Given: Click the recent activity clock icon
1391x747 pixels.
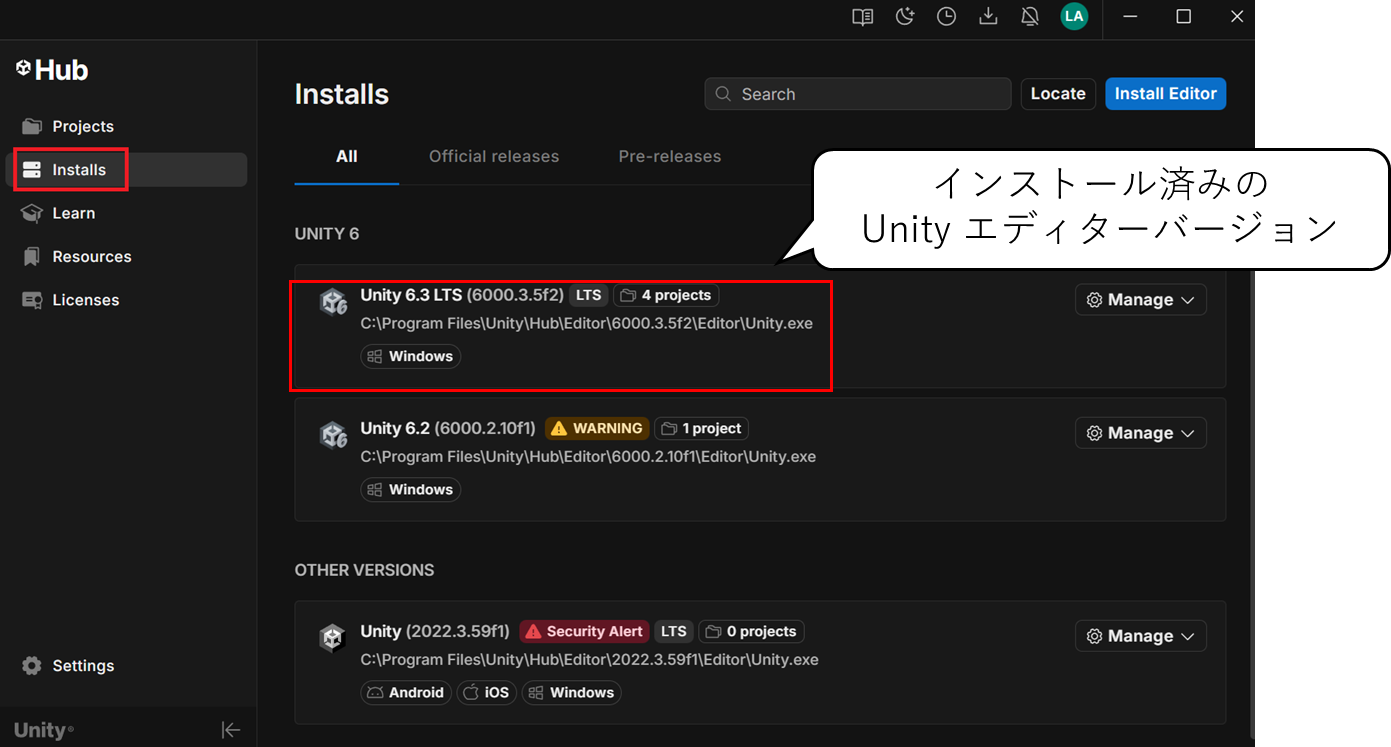Looking at the screenshot, I should coord(946,16).
